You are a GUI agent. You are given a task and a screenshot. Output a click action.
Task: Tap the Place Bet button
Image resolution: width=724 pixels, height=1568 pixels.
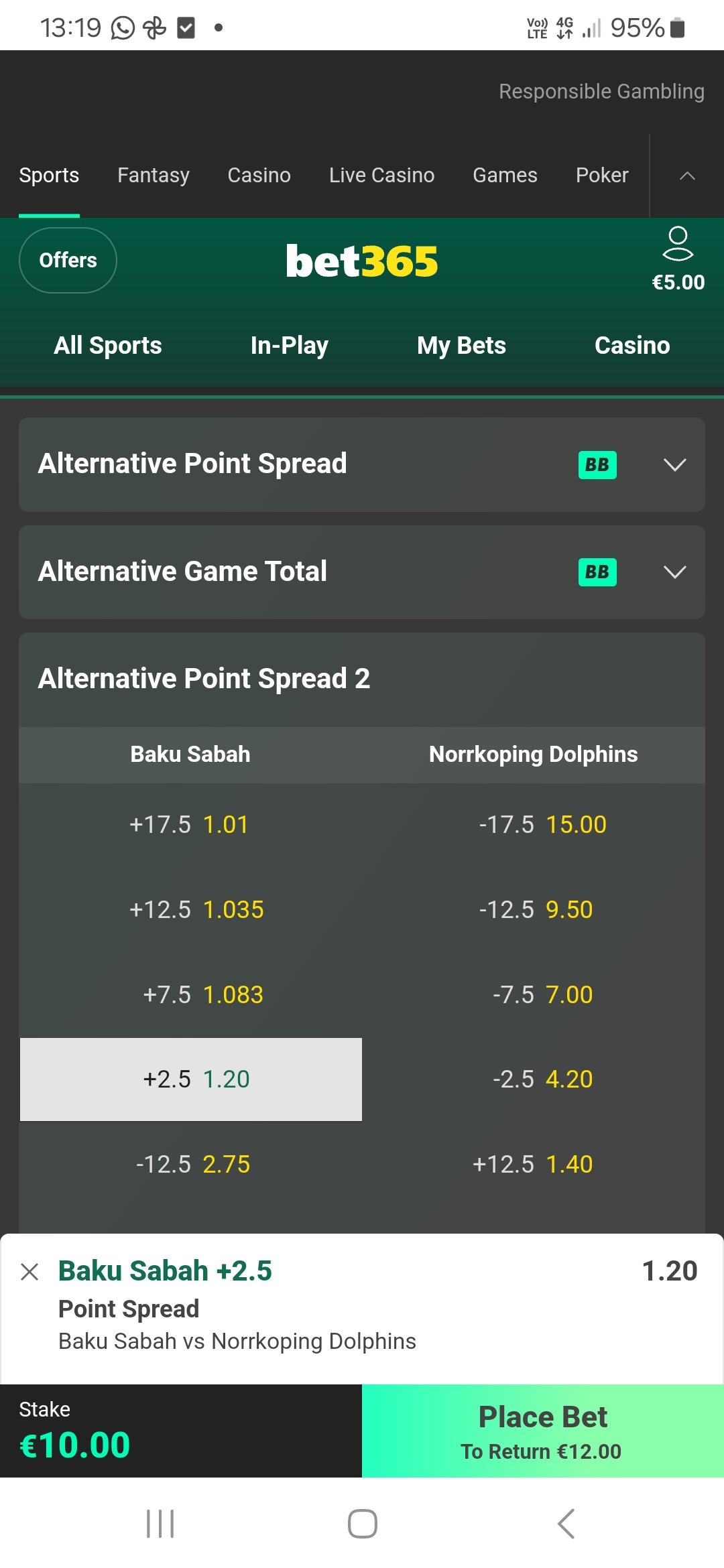543,1431
